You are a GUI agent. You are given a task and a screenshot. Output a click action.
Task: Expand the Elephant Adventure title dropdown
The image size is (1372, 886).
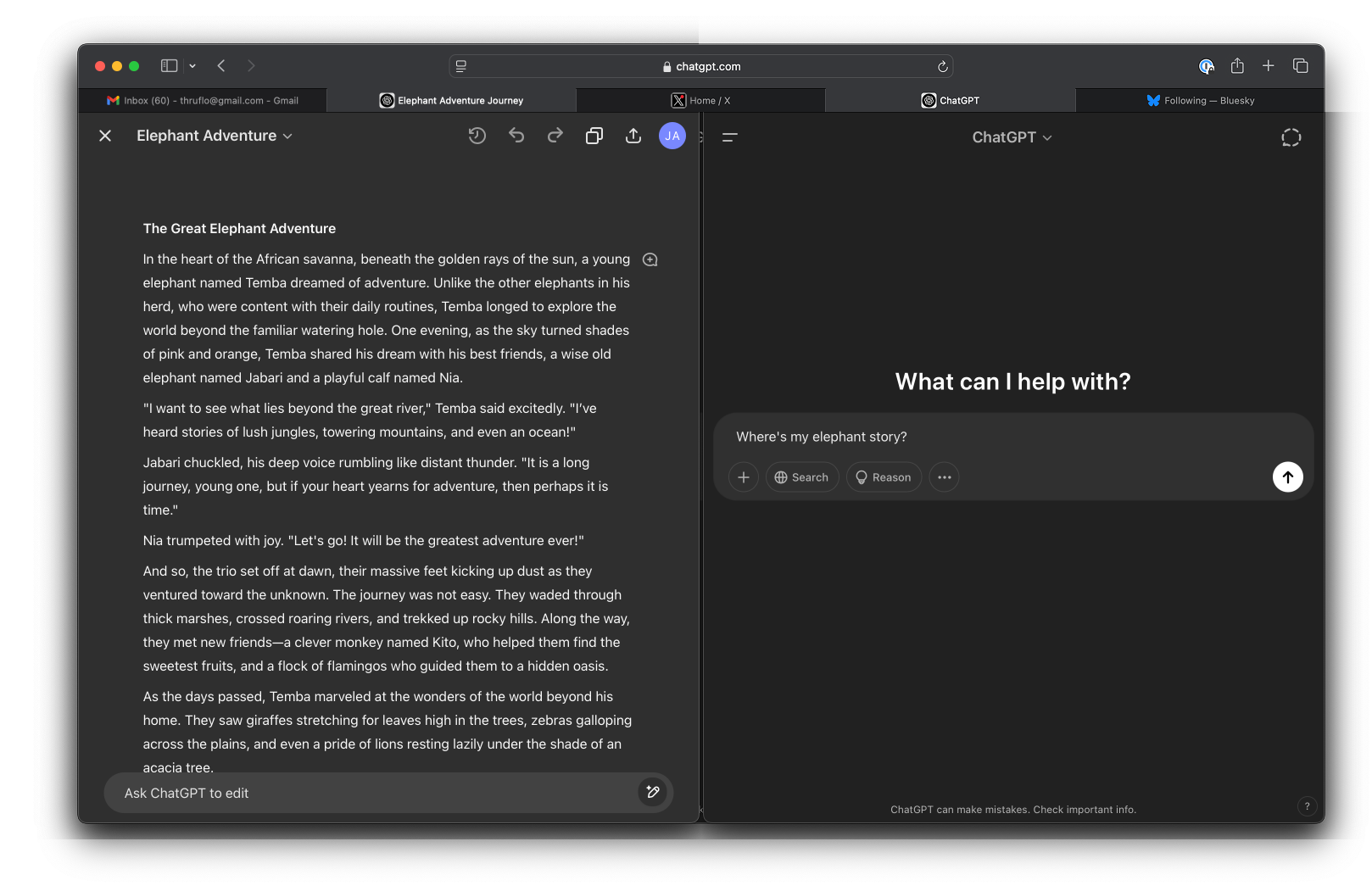pyautogui.click(x=287, y=137)
